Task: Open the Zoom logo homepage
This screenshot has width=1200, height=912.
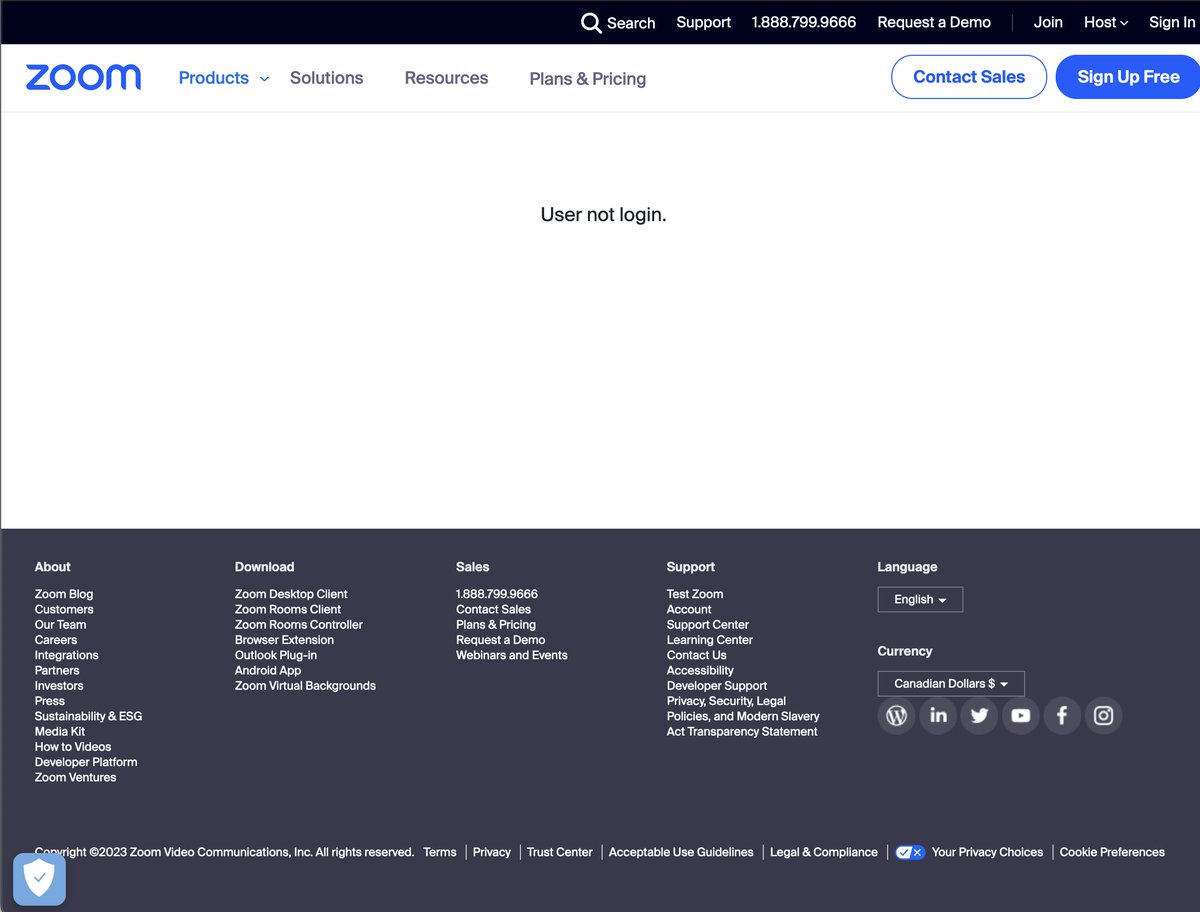Action: [x=83, y=77]
